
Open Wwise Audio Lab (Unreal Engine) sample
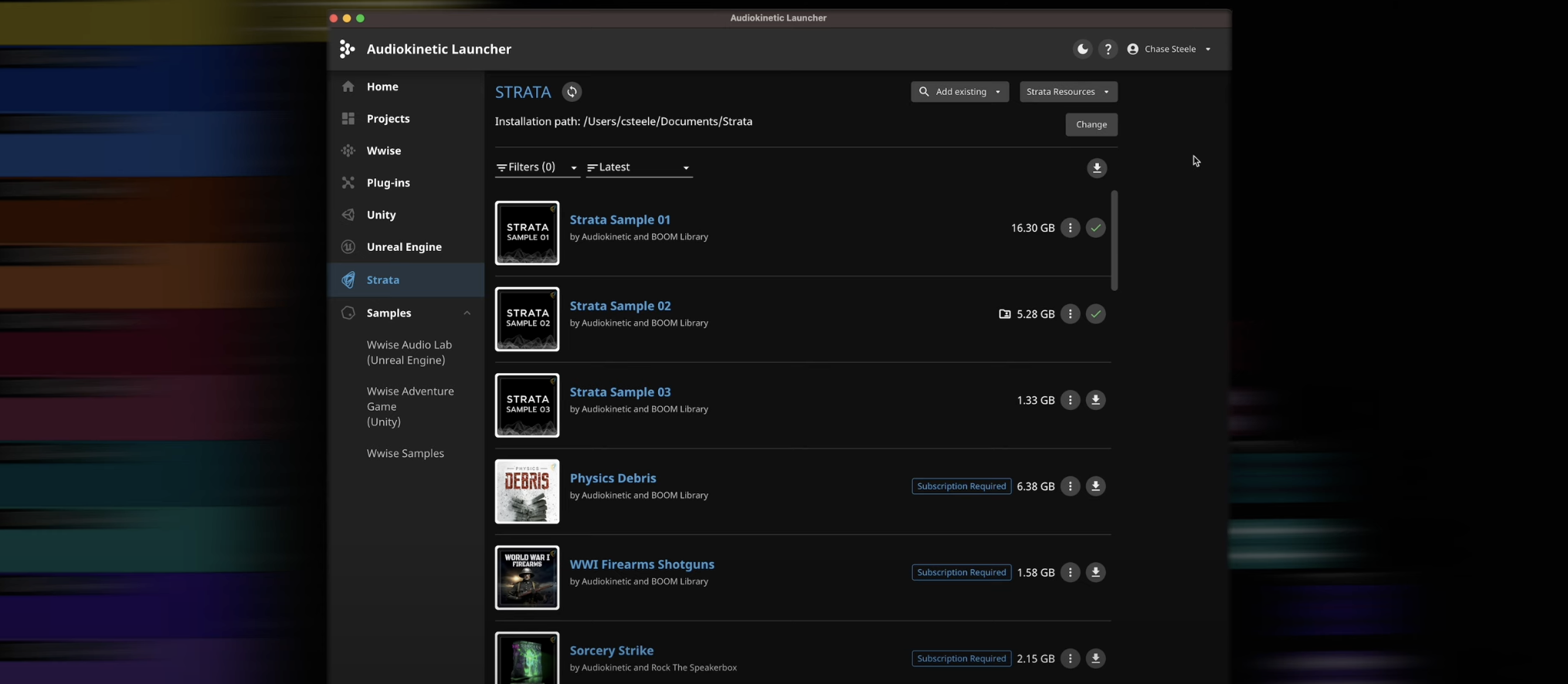[409, 352]
